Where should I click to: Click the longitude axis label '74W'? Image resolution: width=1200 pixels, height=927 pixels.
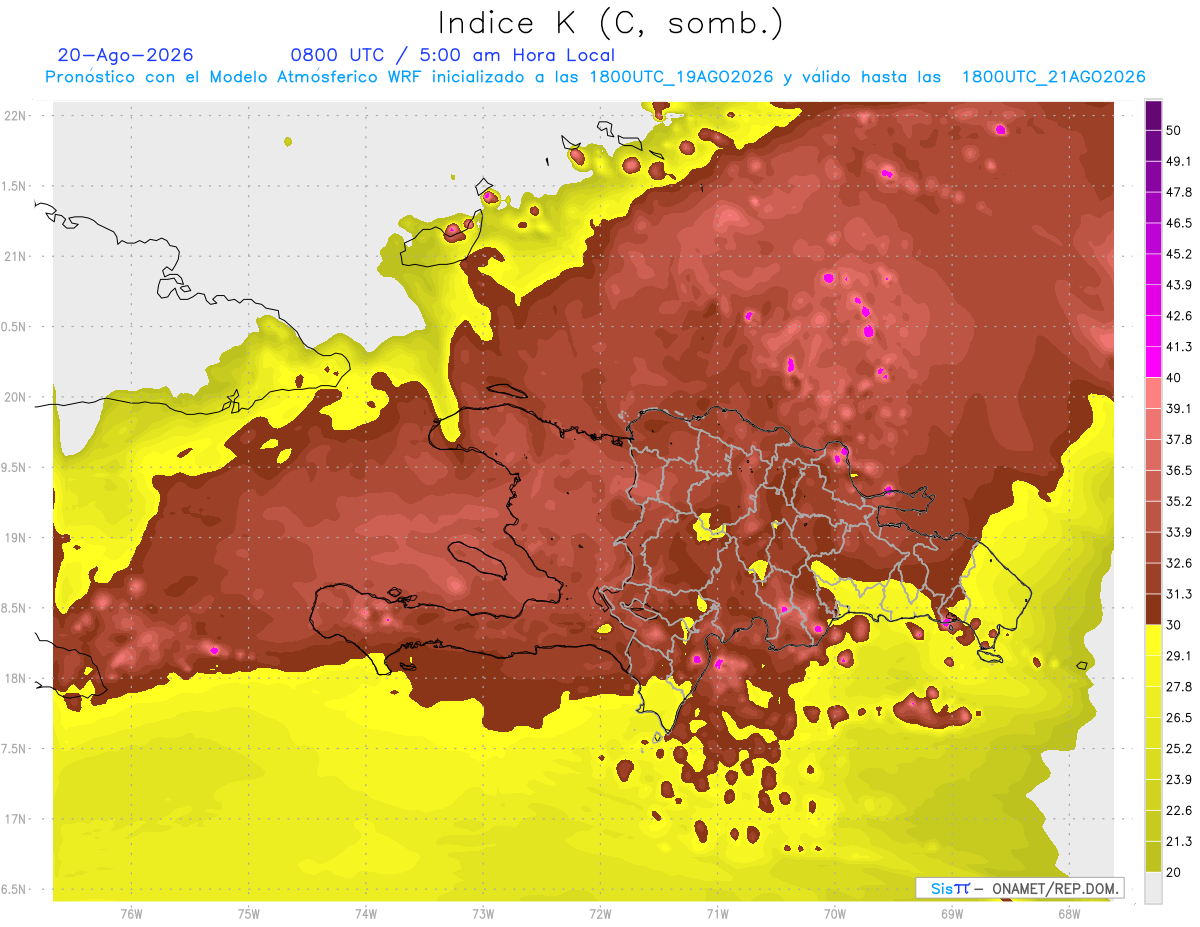click(x=365, y=914)
